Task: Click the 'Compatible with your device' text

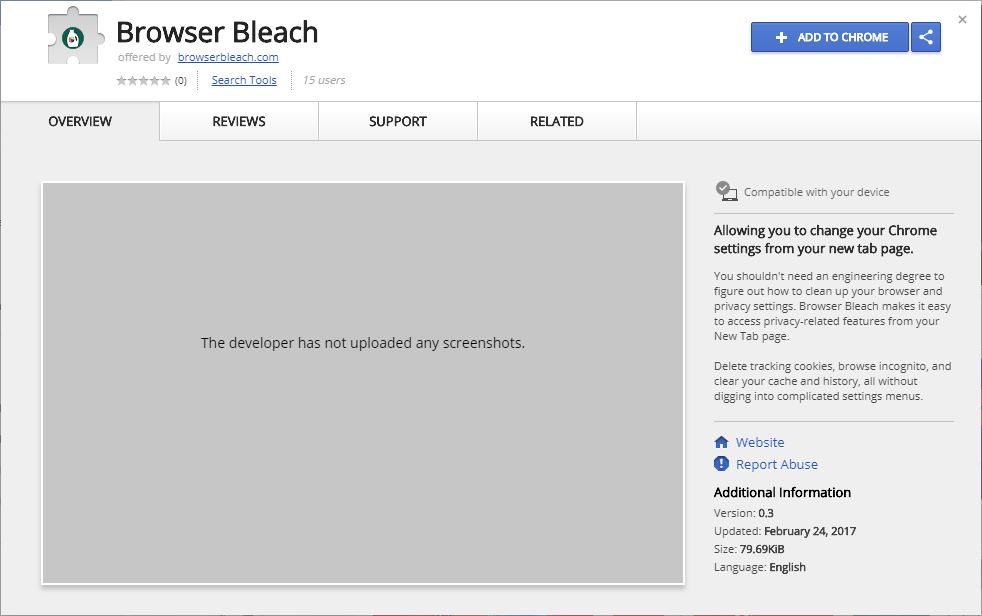Action: point(817,192)
